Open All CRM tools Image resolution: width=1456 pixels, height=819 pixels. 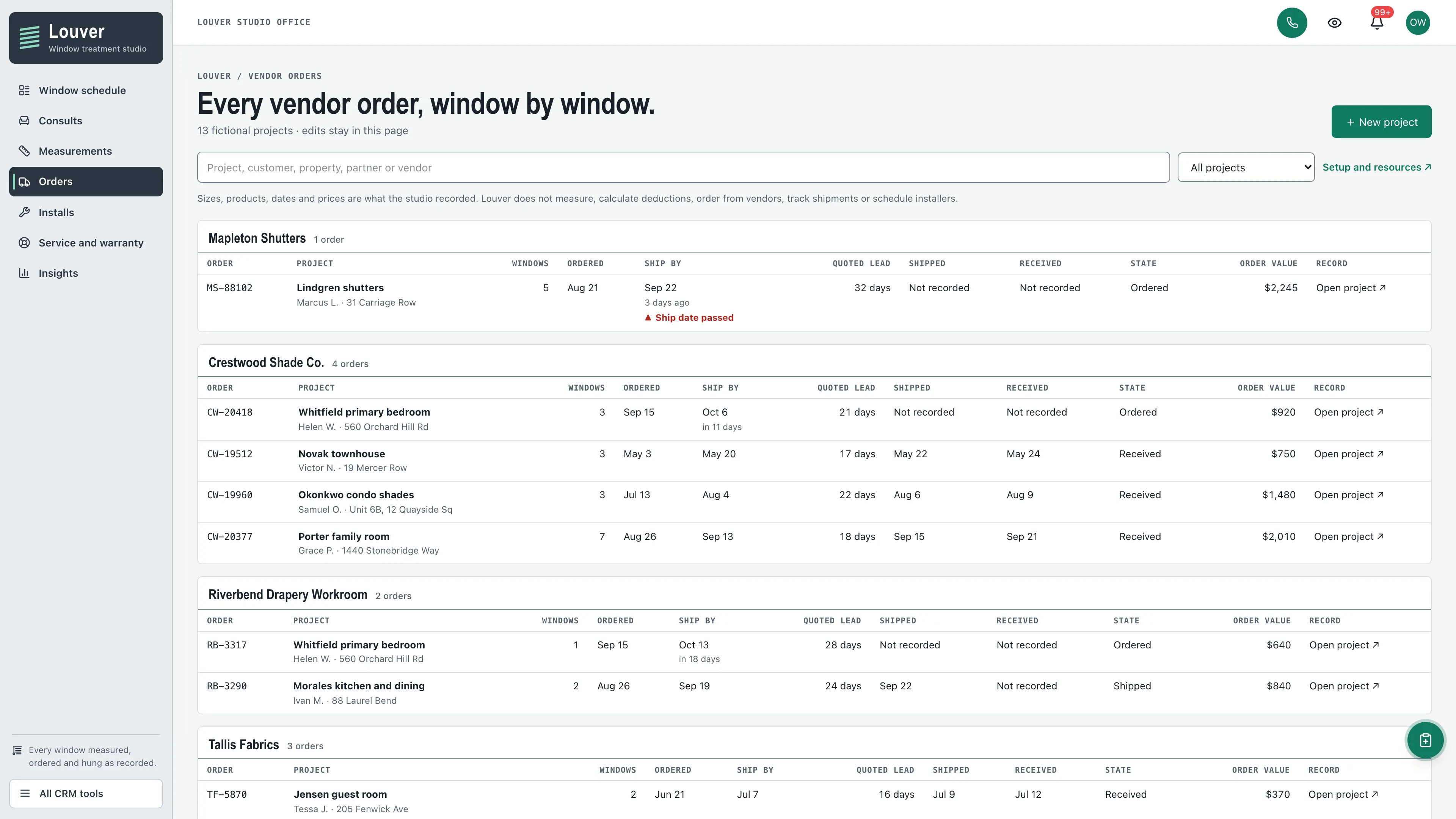pos(86,794)
